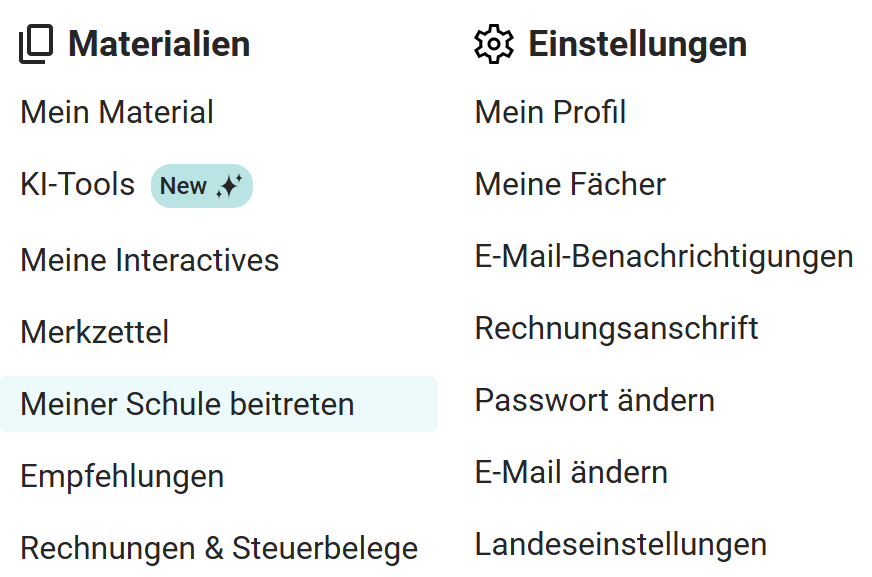The height and width of the screenshot is (577, 872).
Task: Open Meine Interactives
Action: (x=149, y=260)
